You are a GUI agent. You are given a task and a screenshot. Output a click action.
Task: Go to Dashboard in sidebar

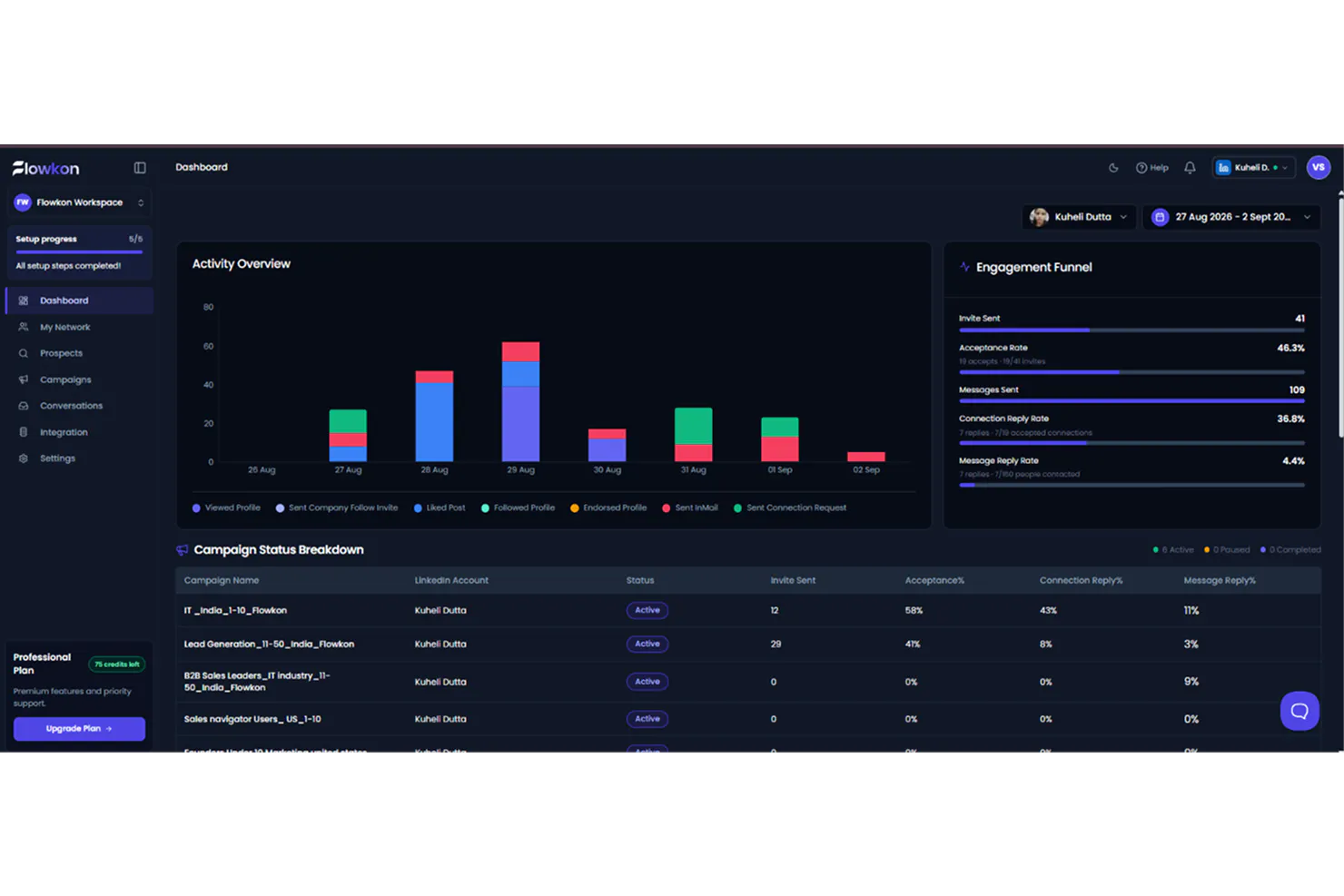[79, 300]
